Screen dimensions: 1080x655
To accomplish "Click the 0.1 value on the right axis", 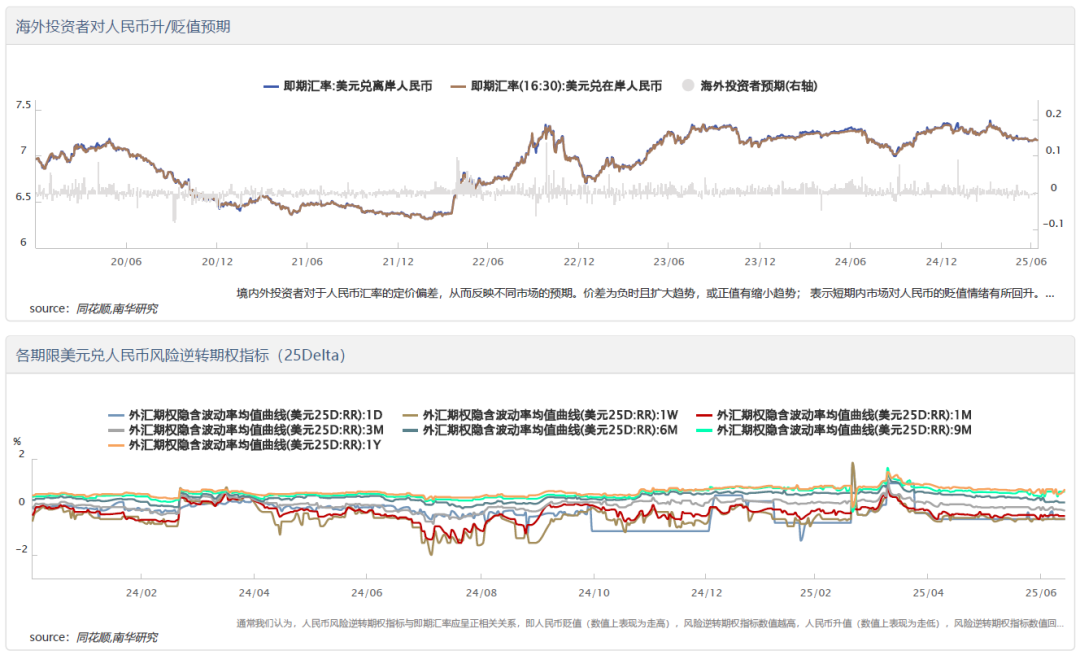I will [1053, 150].
